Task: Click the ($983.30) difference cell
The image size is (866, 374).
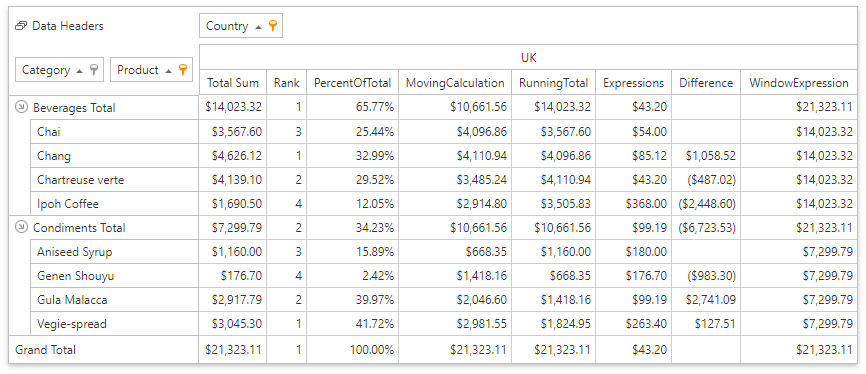Action: pos(706,276)
